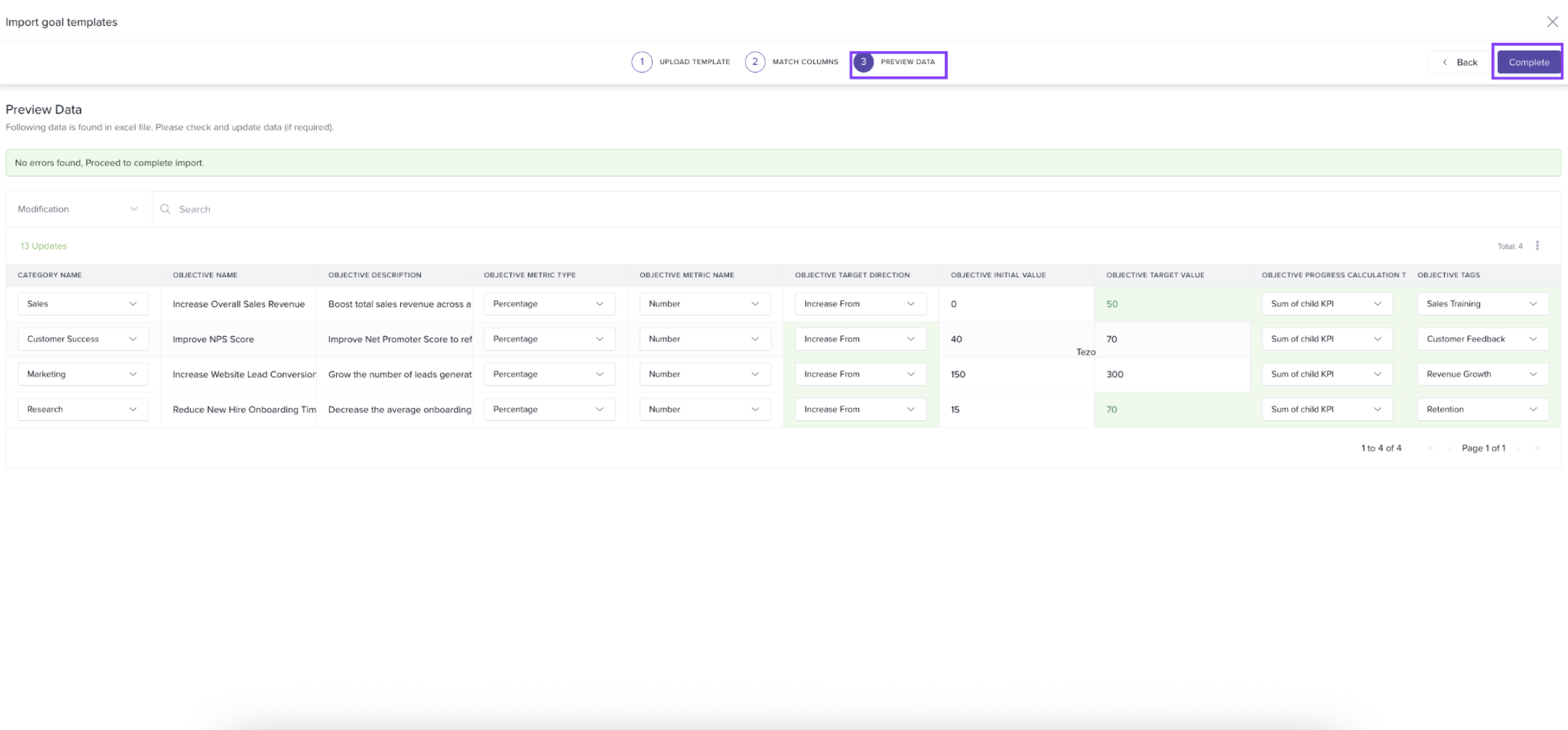Click step 1 Upload Template circle
Screen dimensions: 1568x730
(x=642, y=62)
